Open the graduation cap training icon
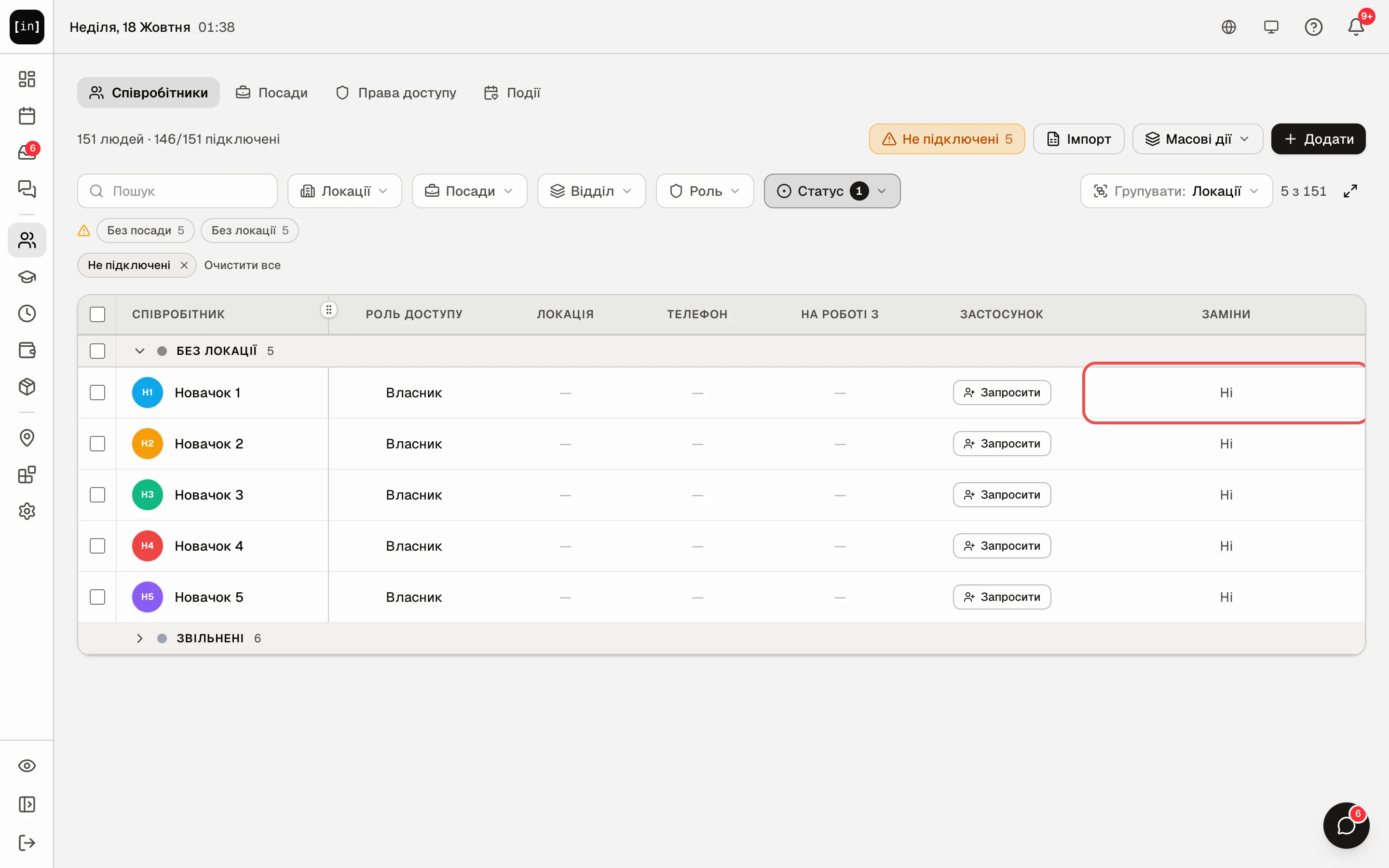1389x868 pixels. [27, 277]
